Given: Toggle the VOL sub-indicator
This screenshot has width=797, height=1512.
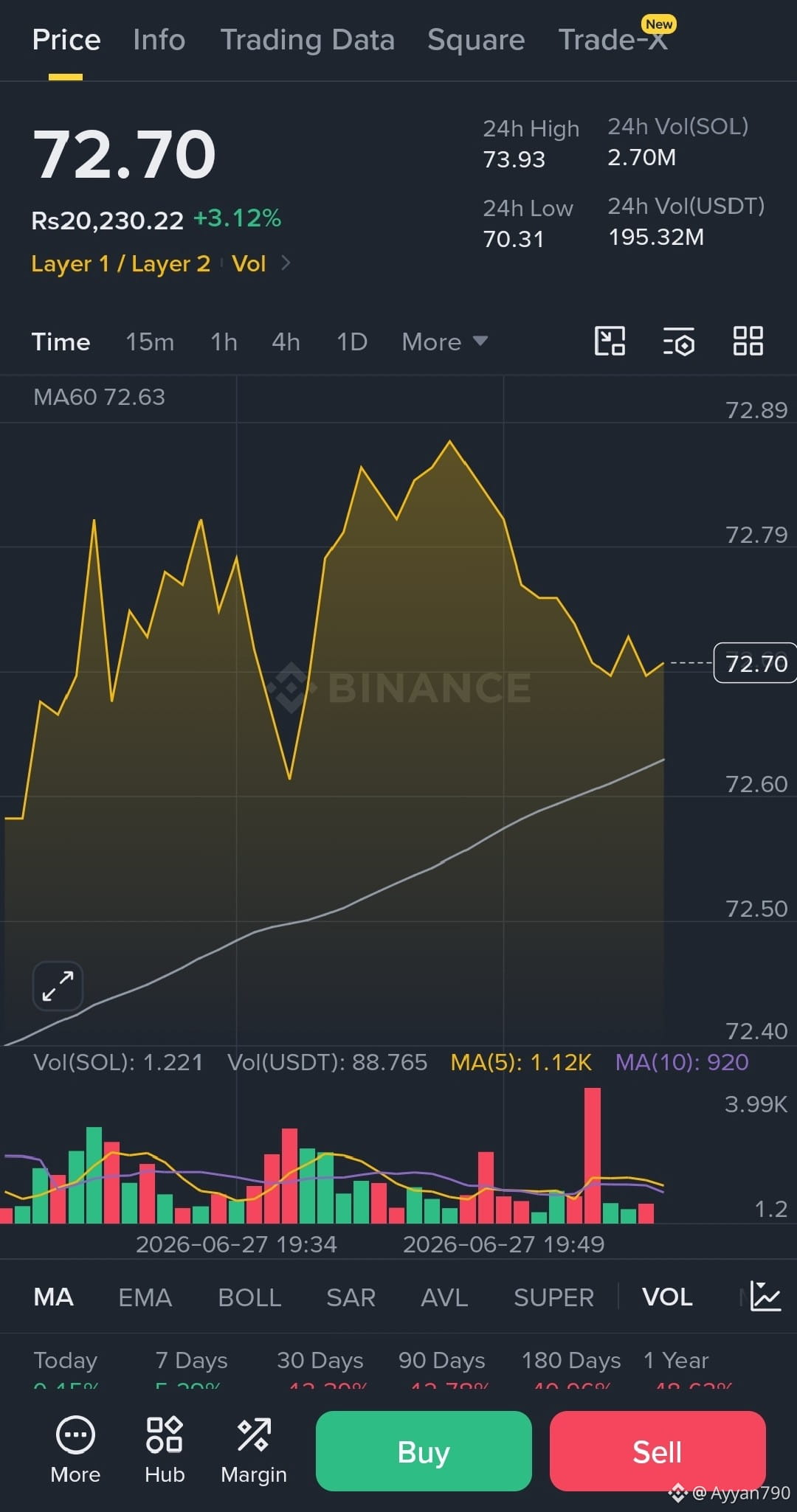Looking at the screenshot, I should click(667, 1297).
